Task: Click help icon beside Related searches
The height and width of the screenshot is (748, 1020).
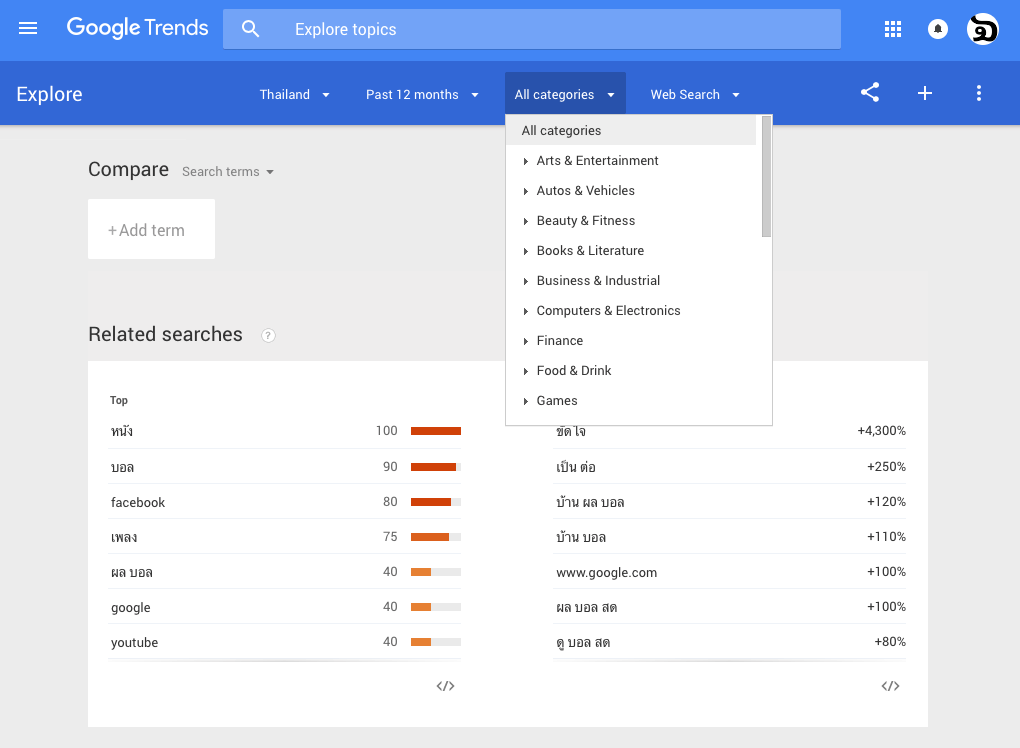Action: point(268,335)
